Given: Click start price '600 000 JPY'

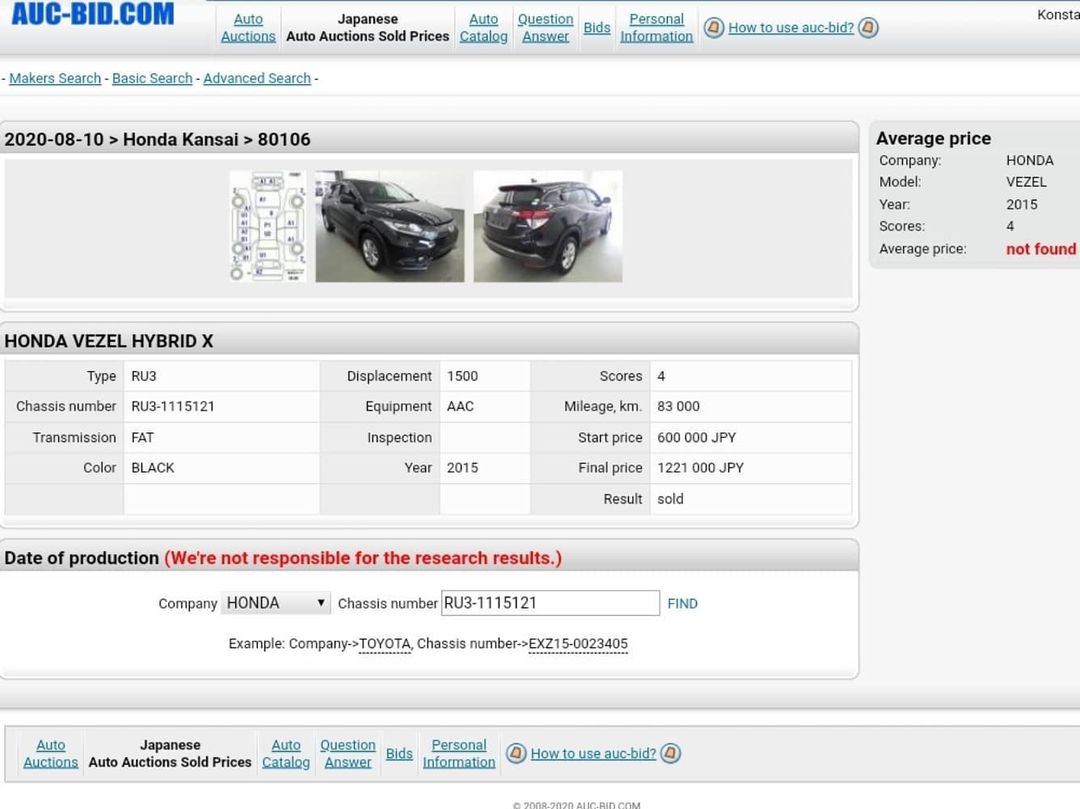Looking at the screenshot, I should tap(696, 437).
